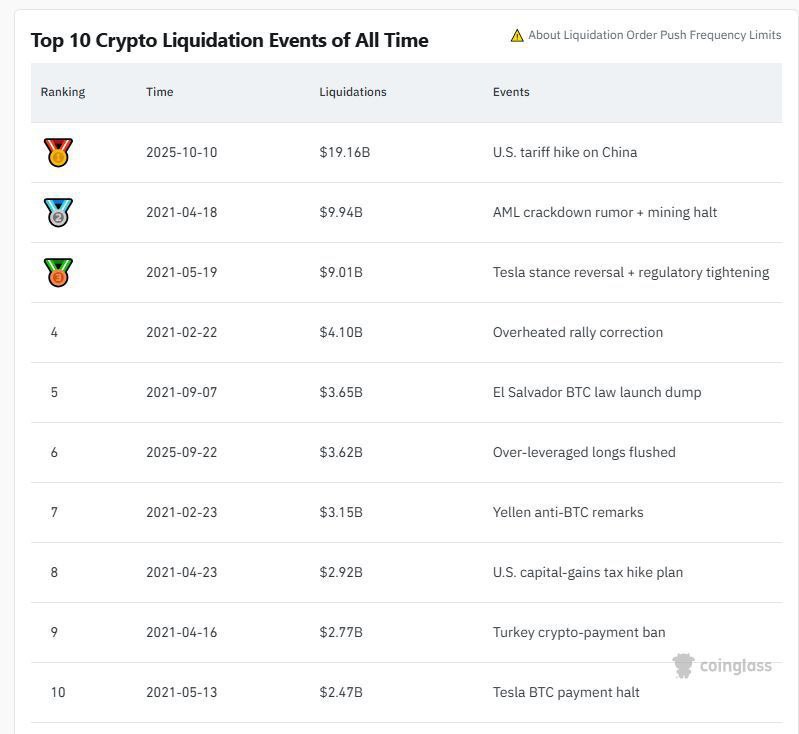Select the Liquidations column header
Viewport: 799px width, 734px height.
353,92
